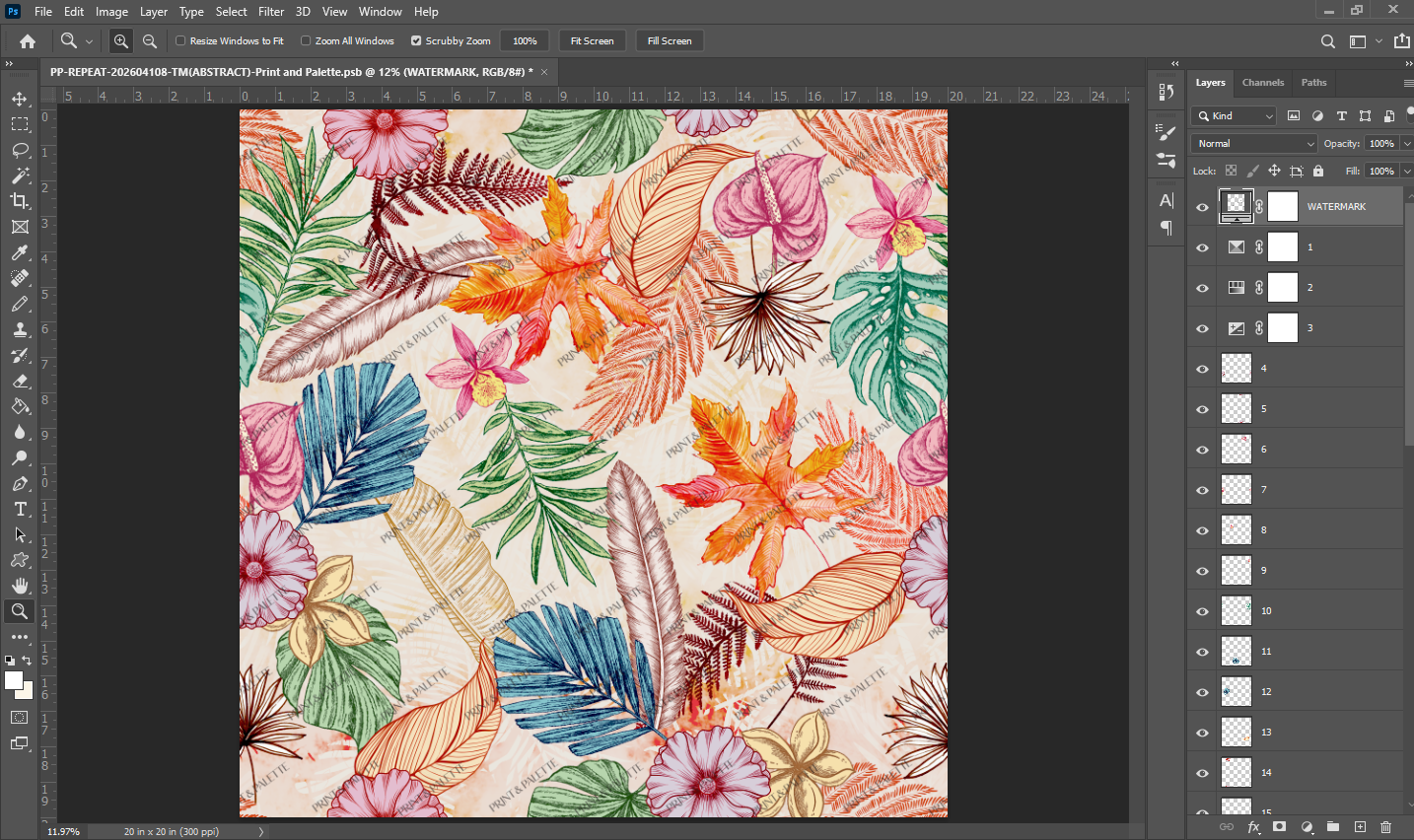Screen dimensions: 1414x840
Task: Hide layer 13 eye icon
Action: (1202, 733)
